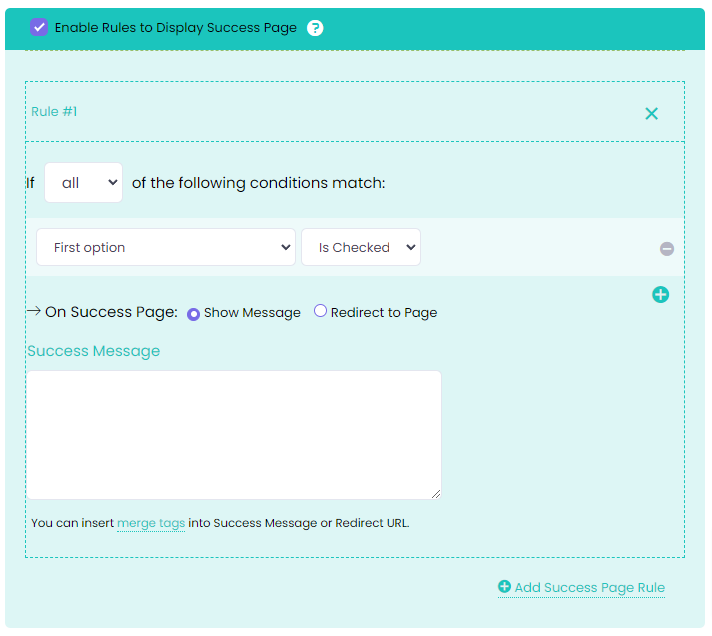Click the Add Success Page Rule link text
This screenshot has width=712, height=636.
point(589,587)
